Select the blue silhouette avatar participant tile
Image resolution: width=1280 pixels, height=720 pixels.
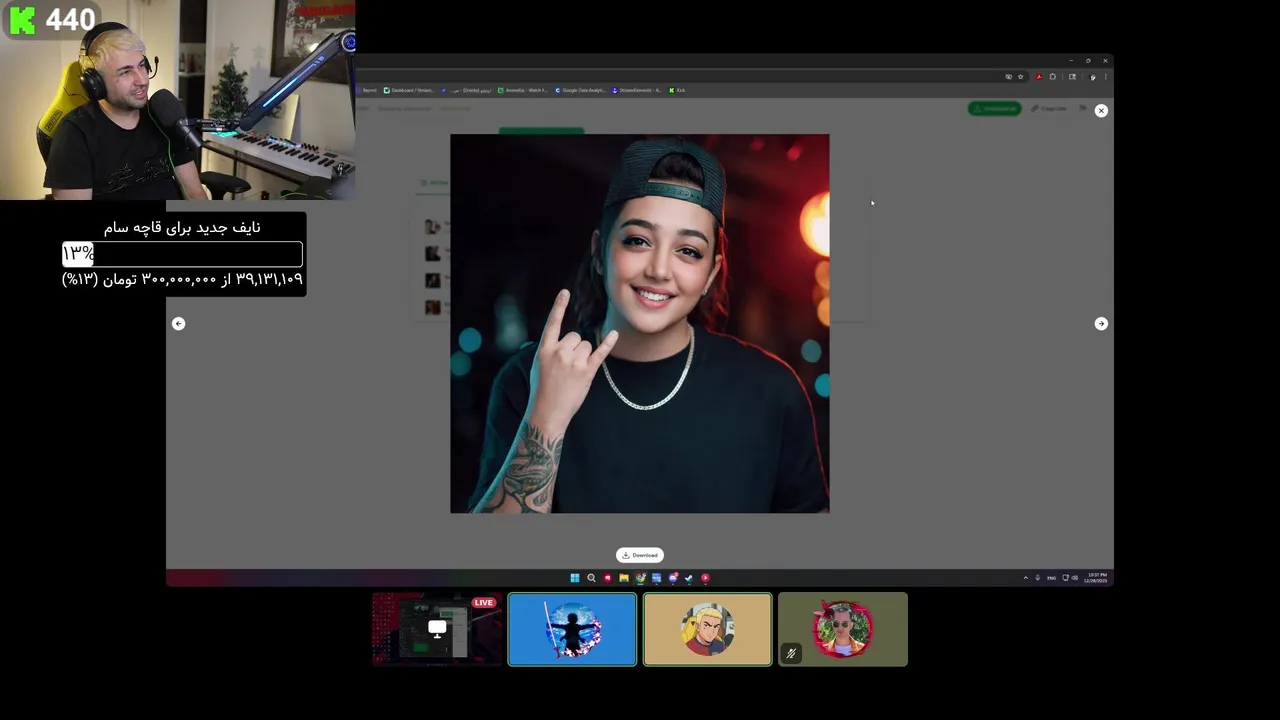572,629
